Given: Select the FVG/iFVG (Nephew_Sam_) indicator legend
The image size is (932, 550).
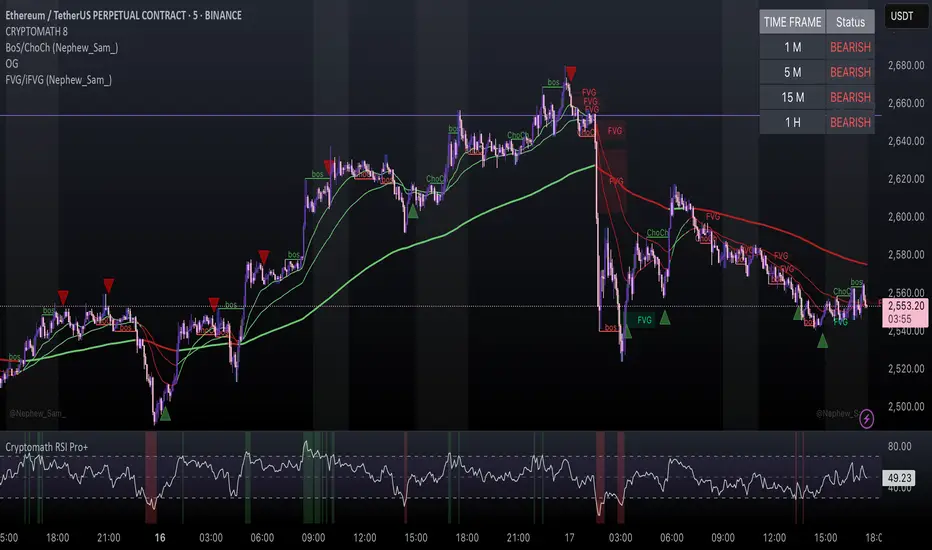Looking at the screenshot, I should pyautogui.click(x=58, y=80).
